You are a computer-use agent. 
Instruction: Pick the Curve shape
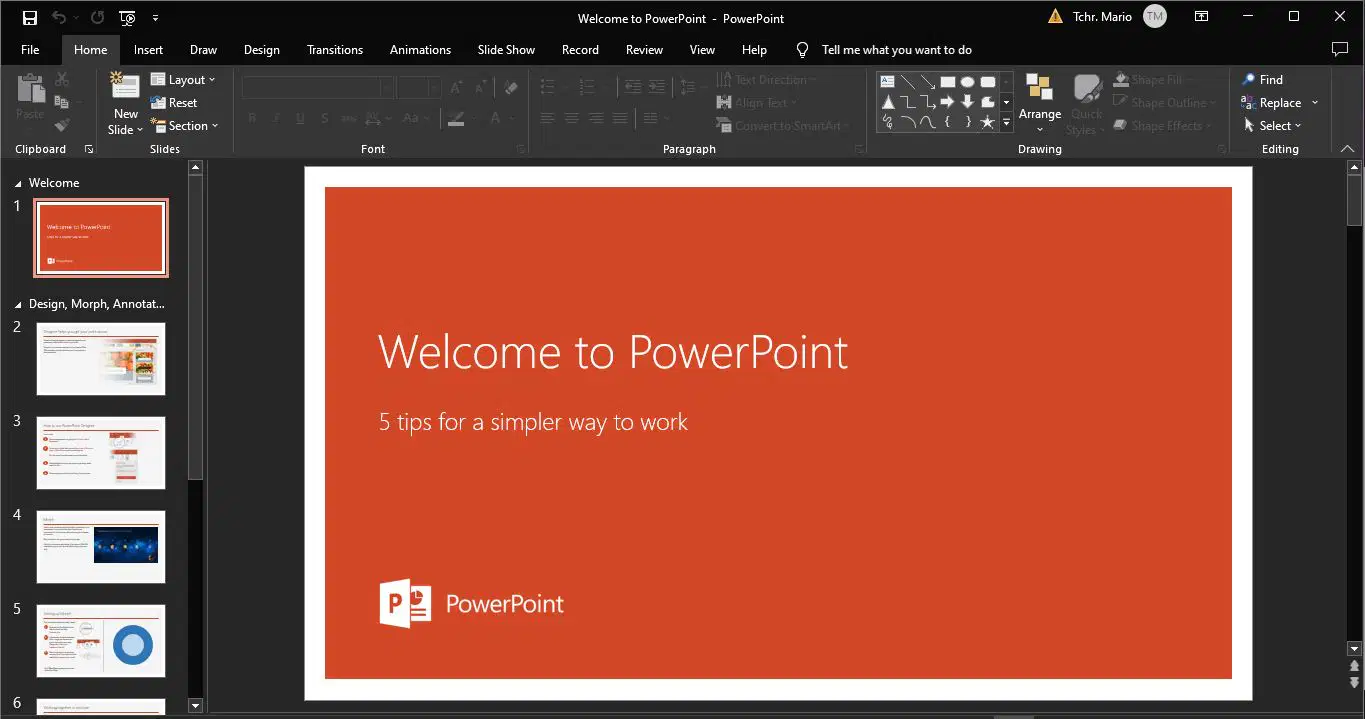tap(928, 122)
